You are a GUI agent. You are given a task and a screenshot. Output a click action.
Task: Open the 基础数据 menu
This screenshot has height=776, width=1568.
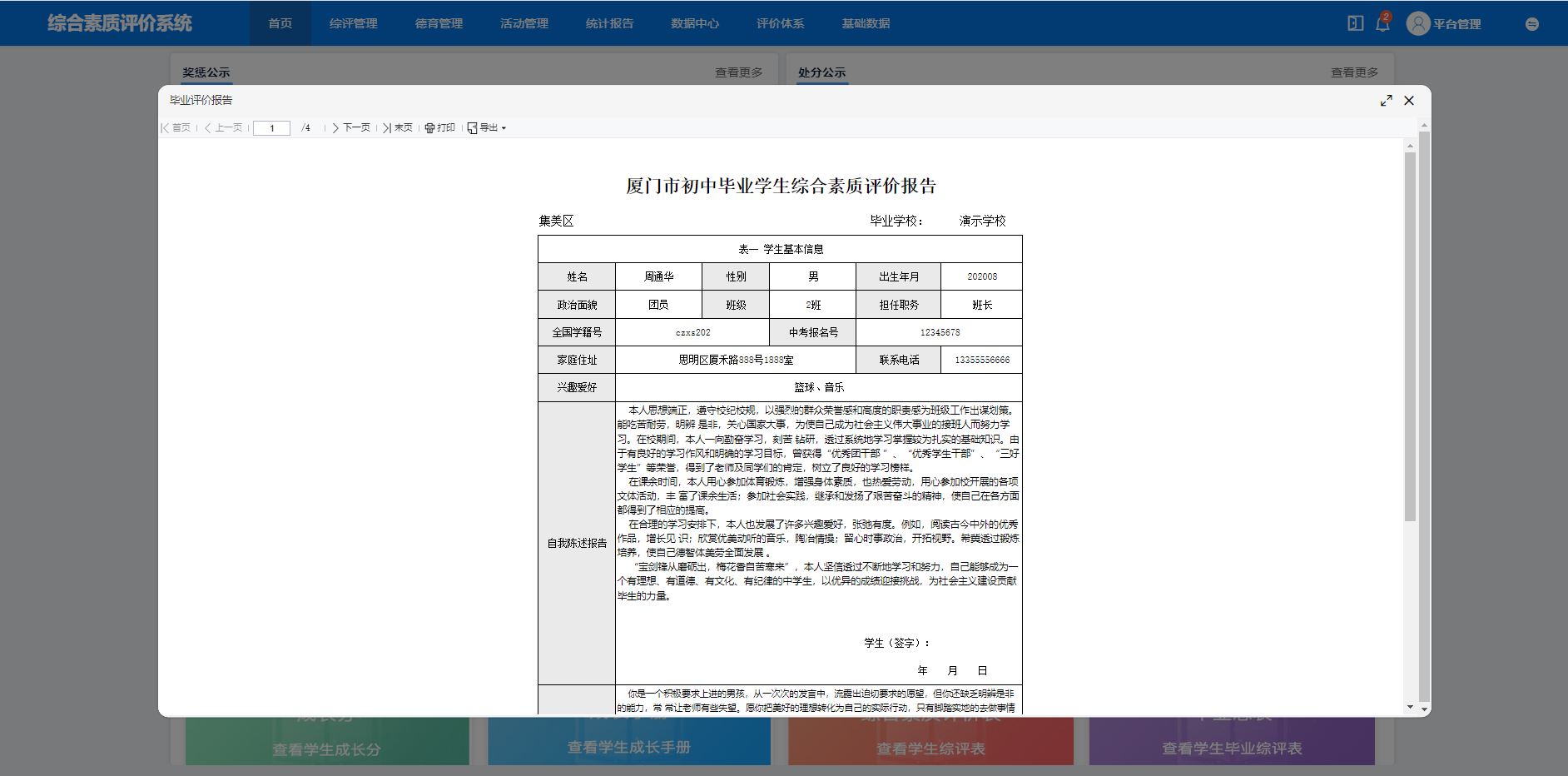pos(866,23)
